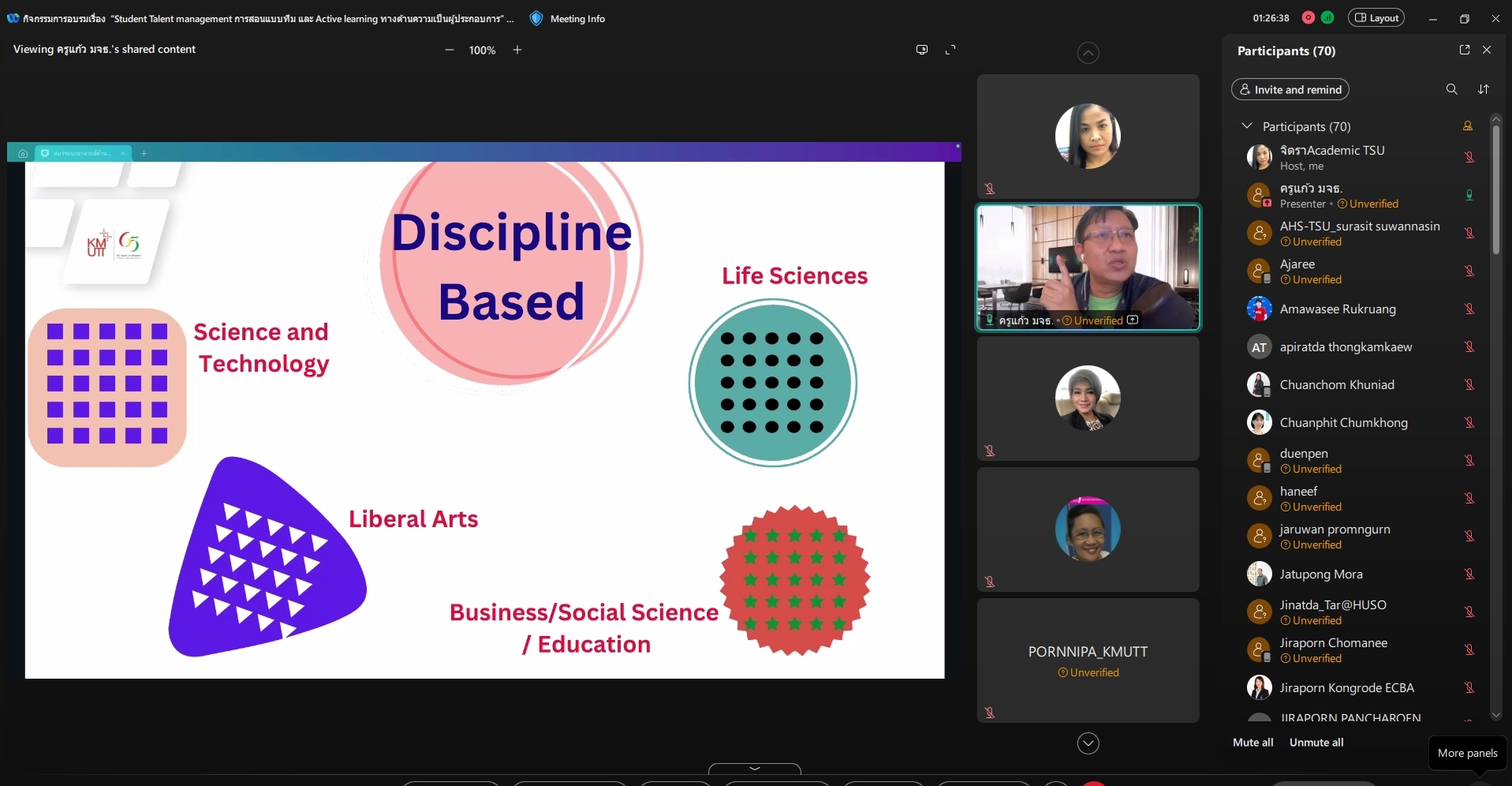This screenshot has height=786, width=1512.
Task: Toggle mute for Chuanchom Khuniad
Action: tap(1469, 384)
